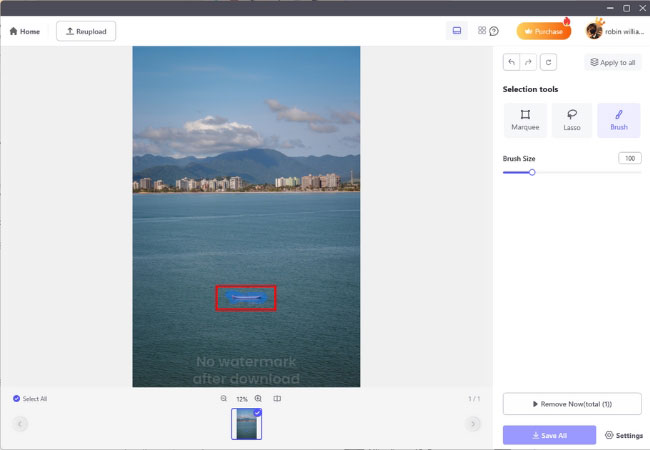Click the undo arrow icon
650x450 pixels.
click(x=512, y=62)
